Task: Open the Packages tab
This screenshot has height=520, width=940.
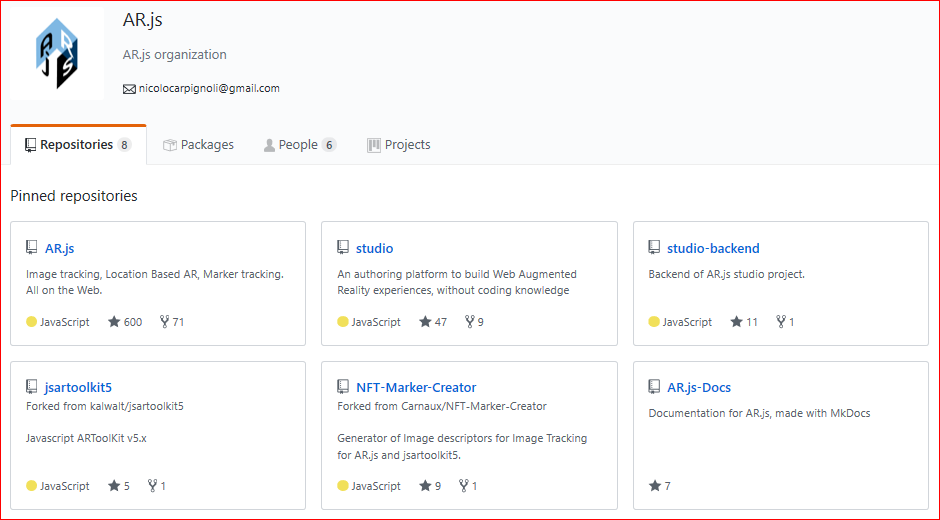Action: click(198, 145)
